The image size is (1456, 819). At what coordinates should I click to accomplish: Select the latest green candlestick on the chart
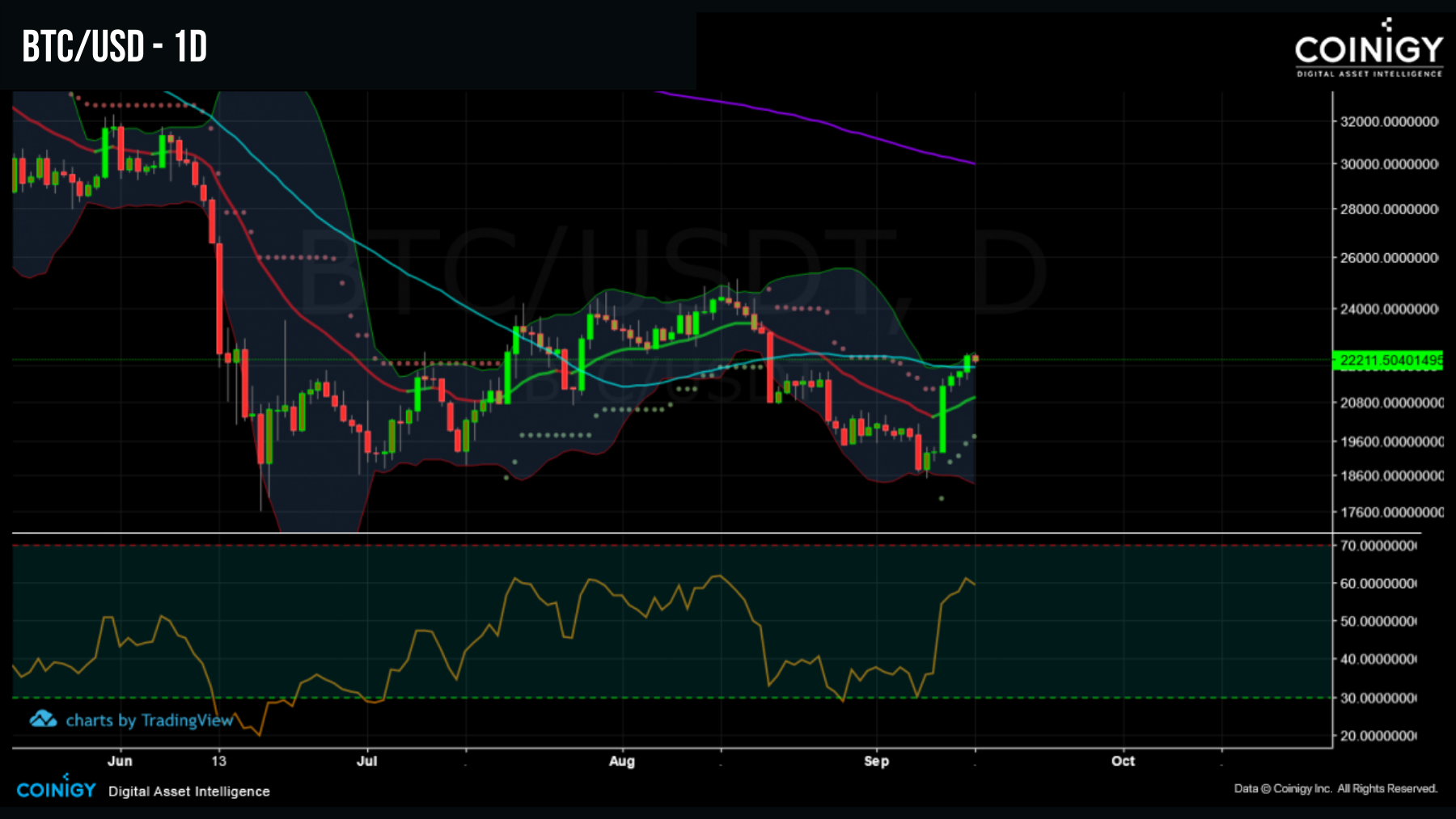pyautogui.click(x=967, y=364)
